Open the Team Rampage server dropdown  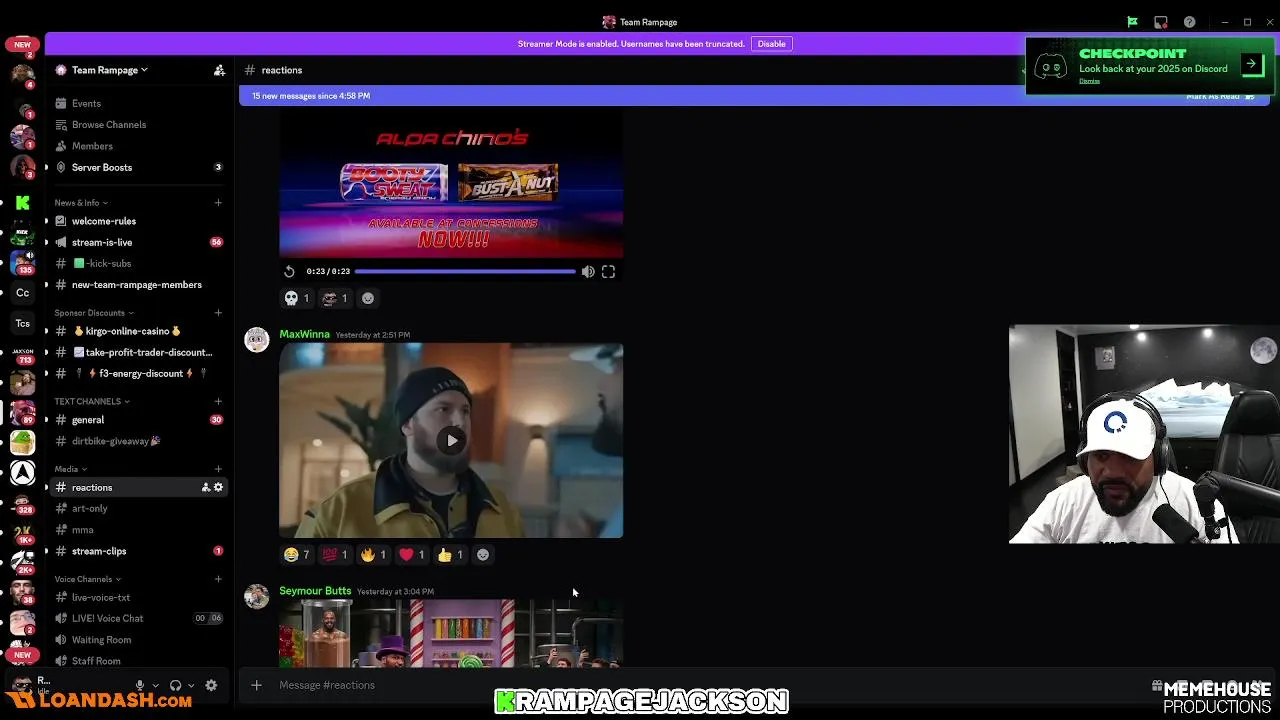pos(110,70)
